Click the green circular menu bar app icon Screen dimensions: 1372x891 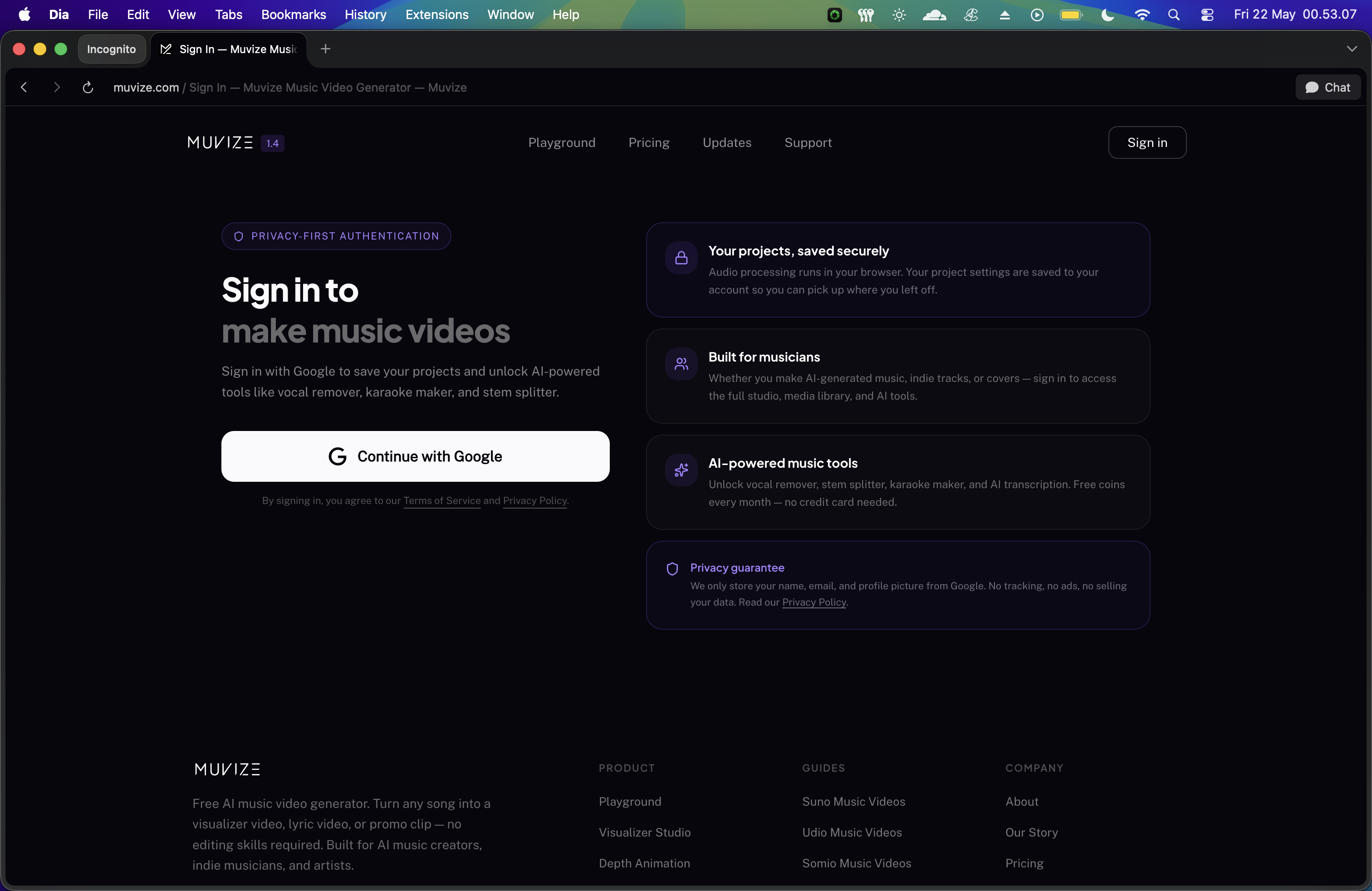834,15
